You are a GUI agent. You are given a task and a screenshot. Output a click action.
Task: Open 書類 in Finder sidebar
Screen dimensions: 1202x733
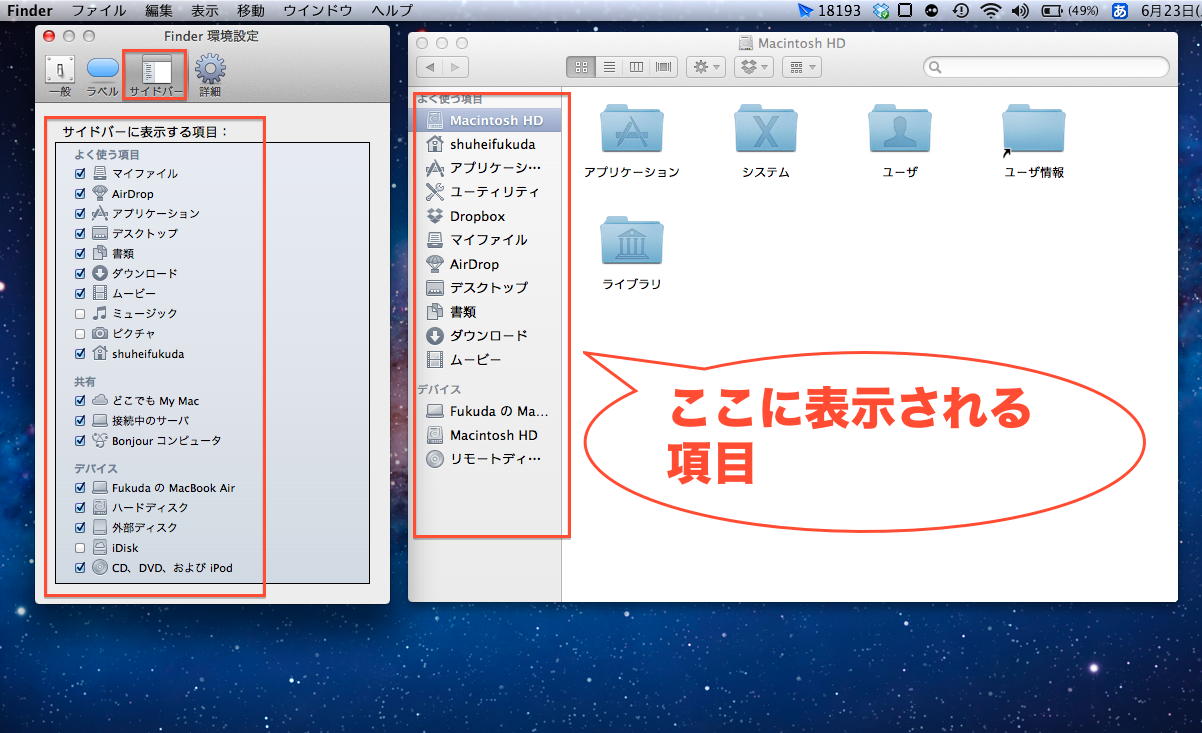486,312
